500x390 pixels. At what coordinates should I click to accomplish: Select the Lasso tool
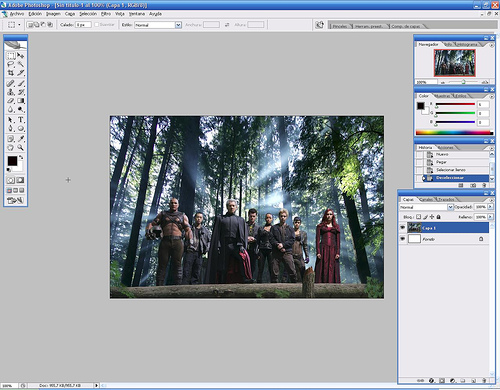coord(11,64)
